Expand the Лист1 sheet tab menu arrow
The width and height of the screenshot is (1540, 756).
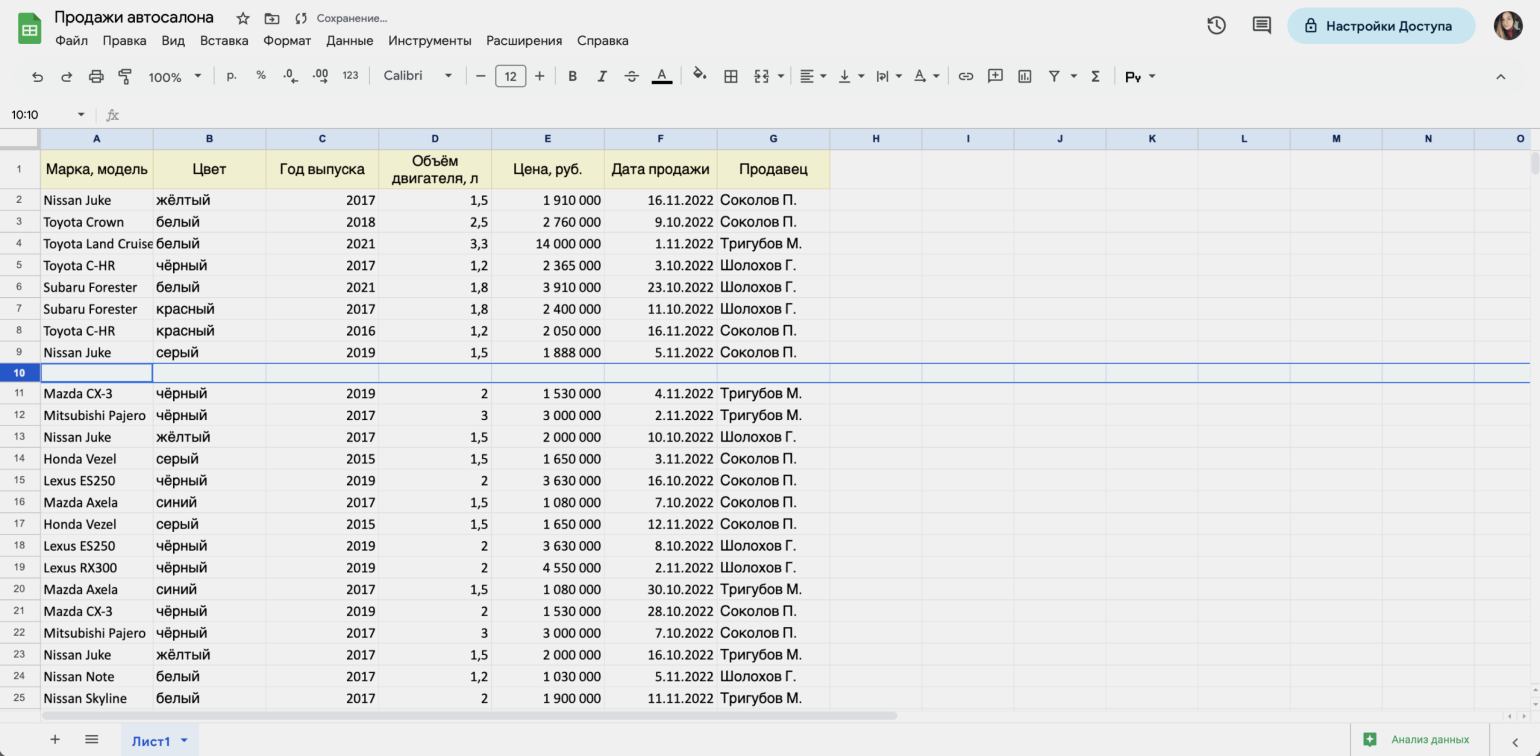click(x=184, y=740)
